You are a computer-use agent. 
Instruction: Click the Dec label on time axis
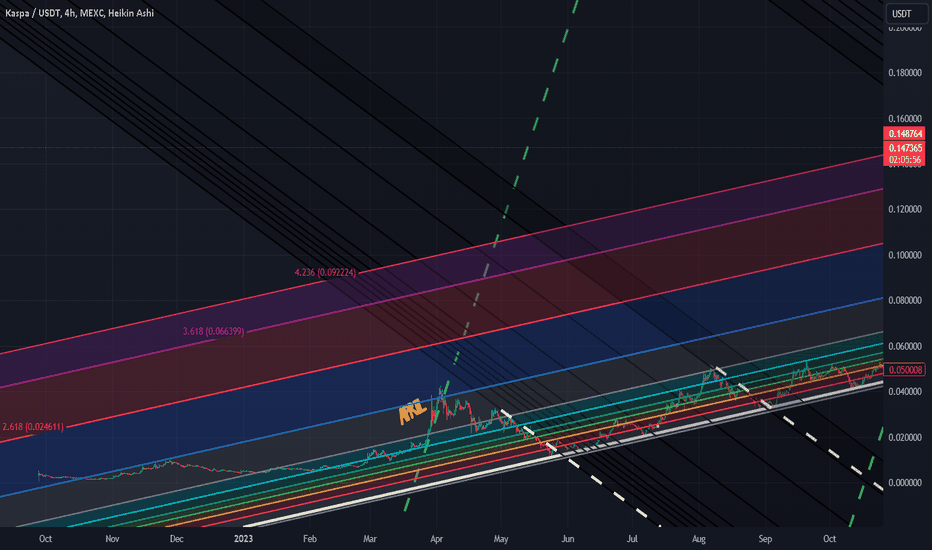click(x=177, y=539)
